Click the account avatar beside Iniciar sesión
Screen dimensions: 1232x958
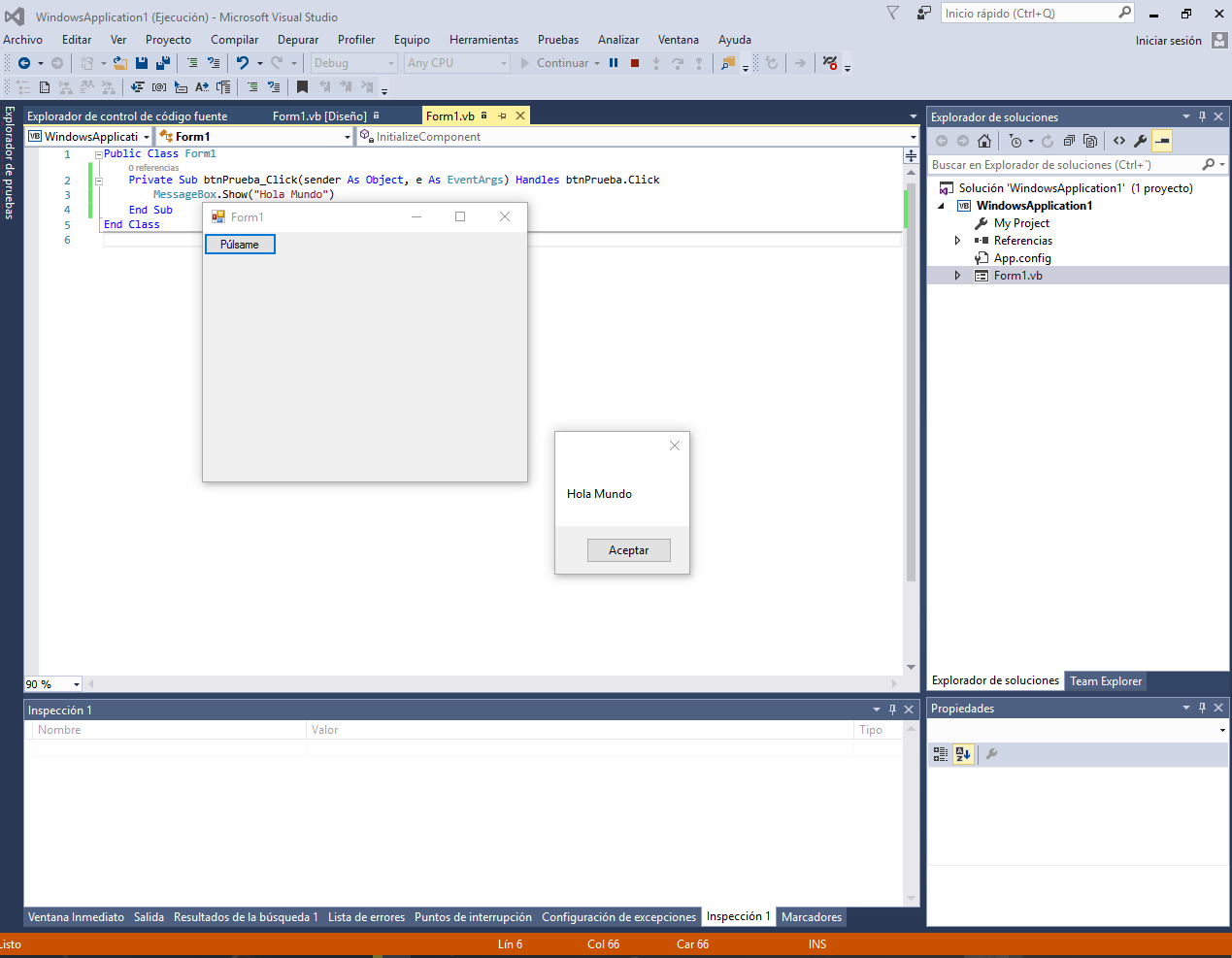1219,40
